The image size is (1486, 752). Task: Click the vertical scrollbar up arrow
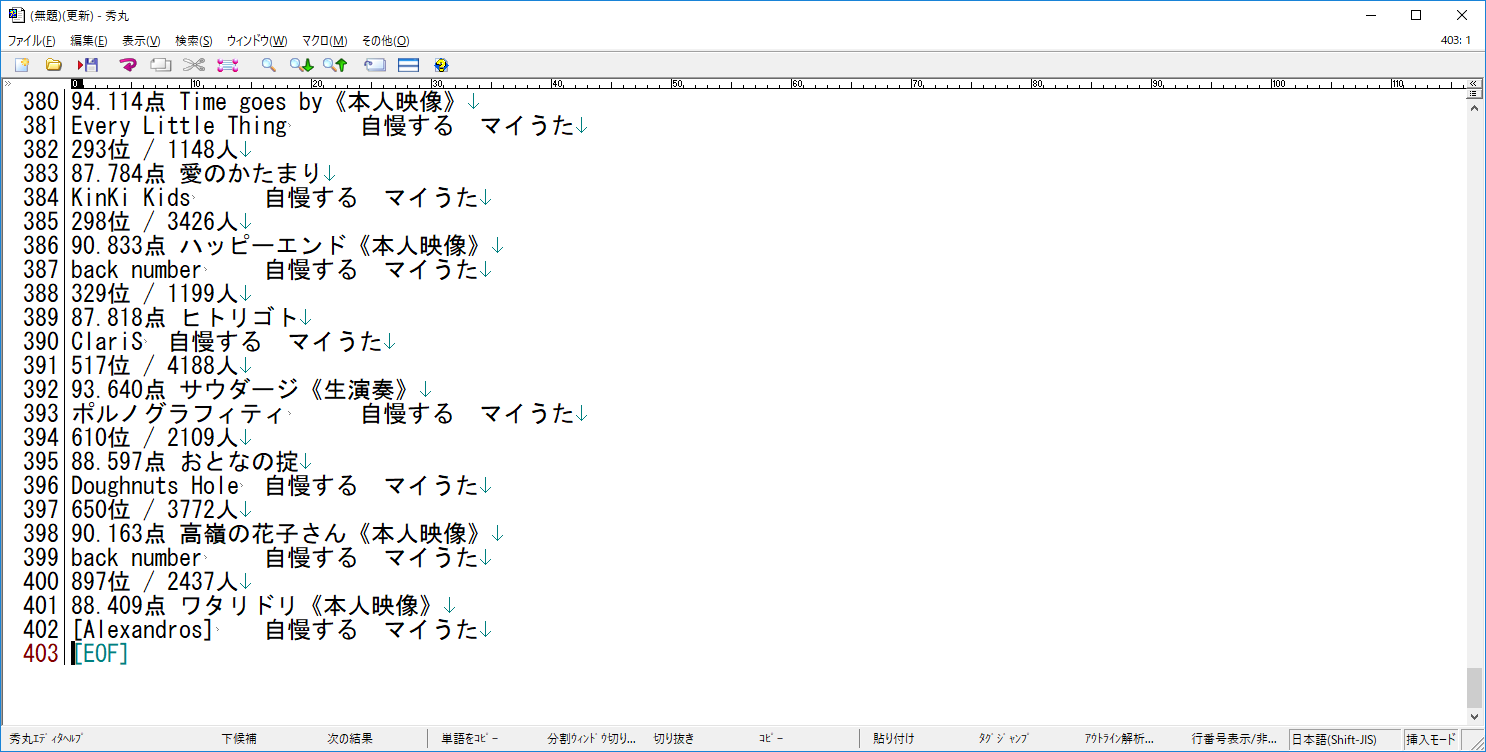point(1474,107)
